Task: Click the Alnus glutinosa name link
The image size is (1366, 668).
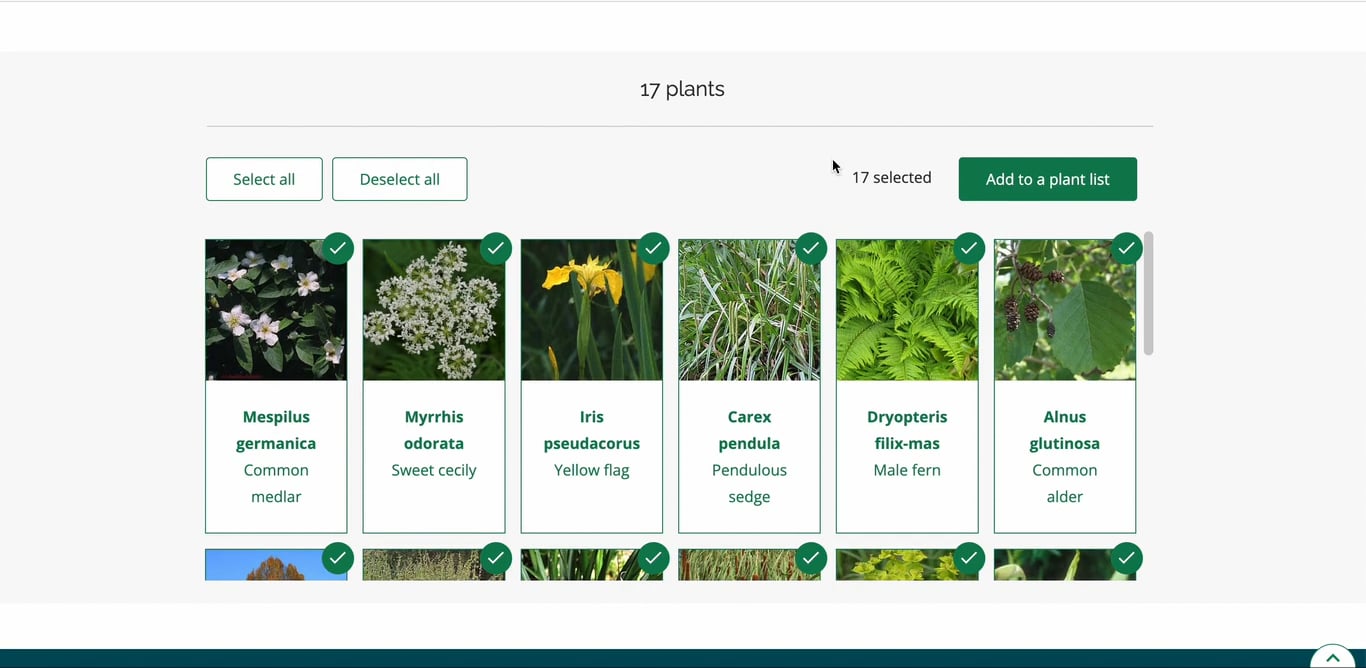Action: click(x=1065, y=430)
